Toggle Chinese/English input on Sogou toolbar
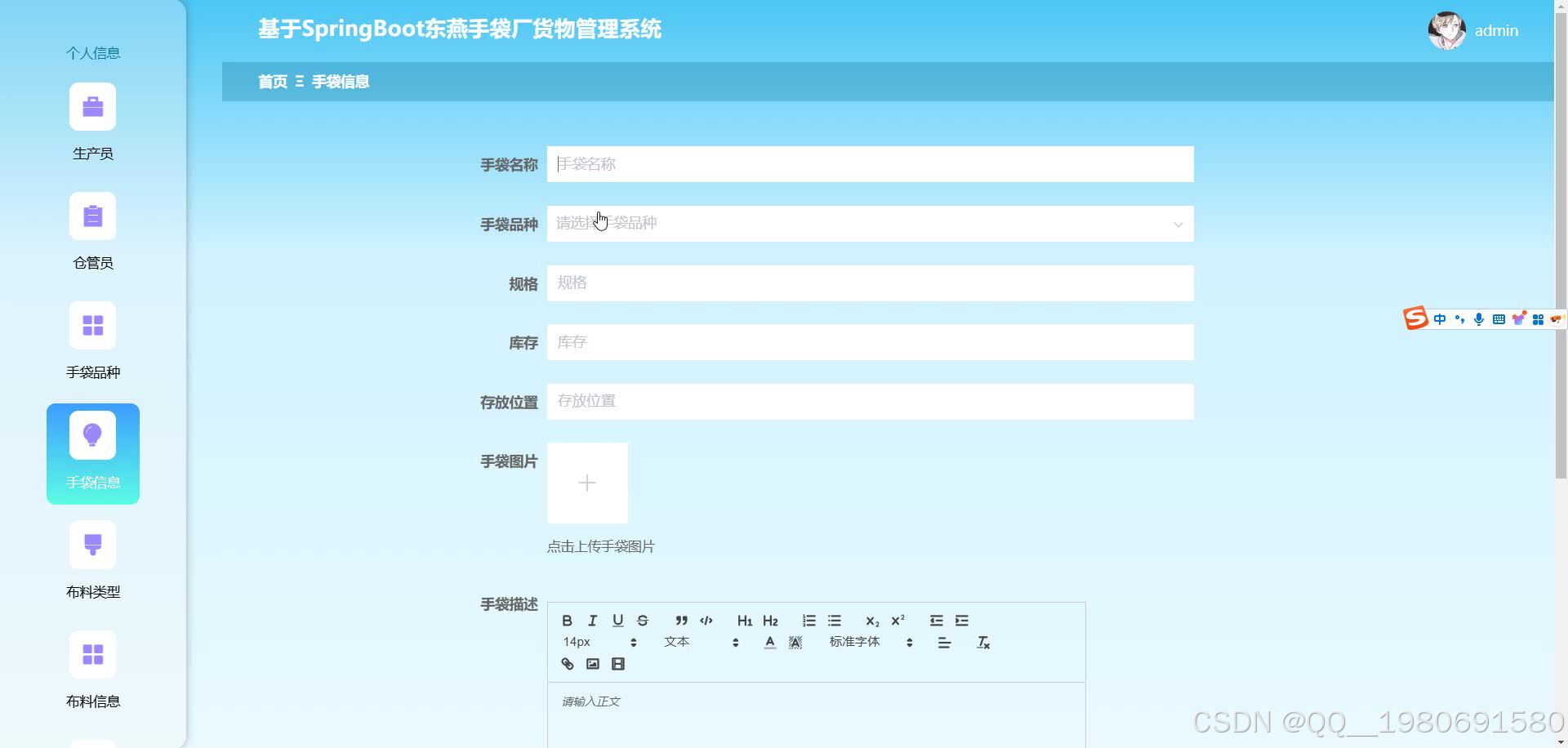The height and width of the screenshot is (748, 1568). tap(1439, 319)
